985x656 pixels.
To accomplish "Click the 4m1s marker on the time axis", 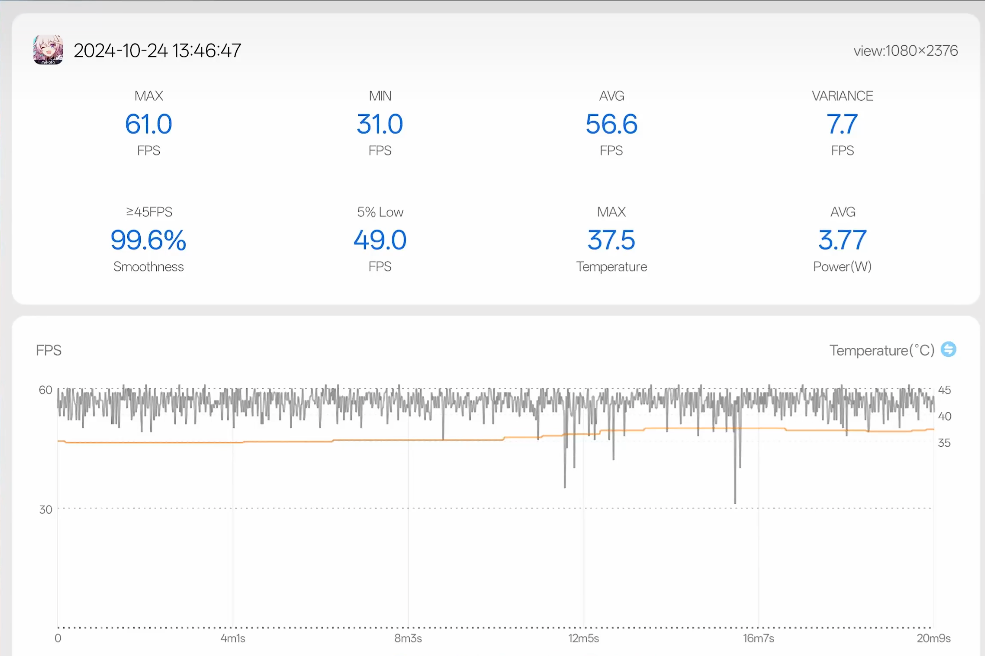I will click(x=233, y=638).
